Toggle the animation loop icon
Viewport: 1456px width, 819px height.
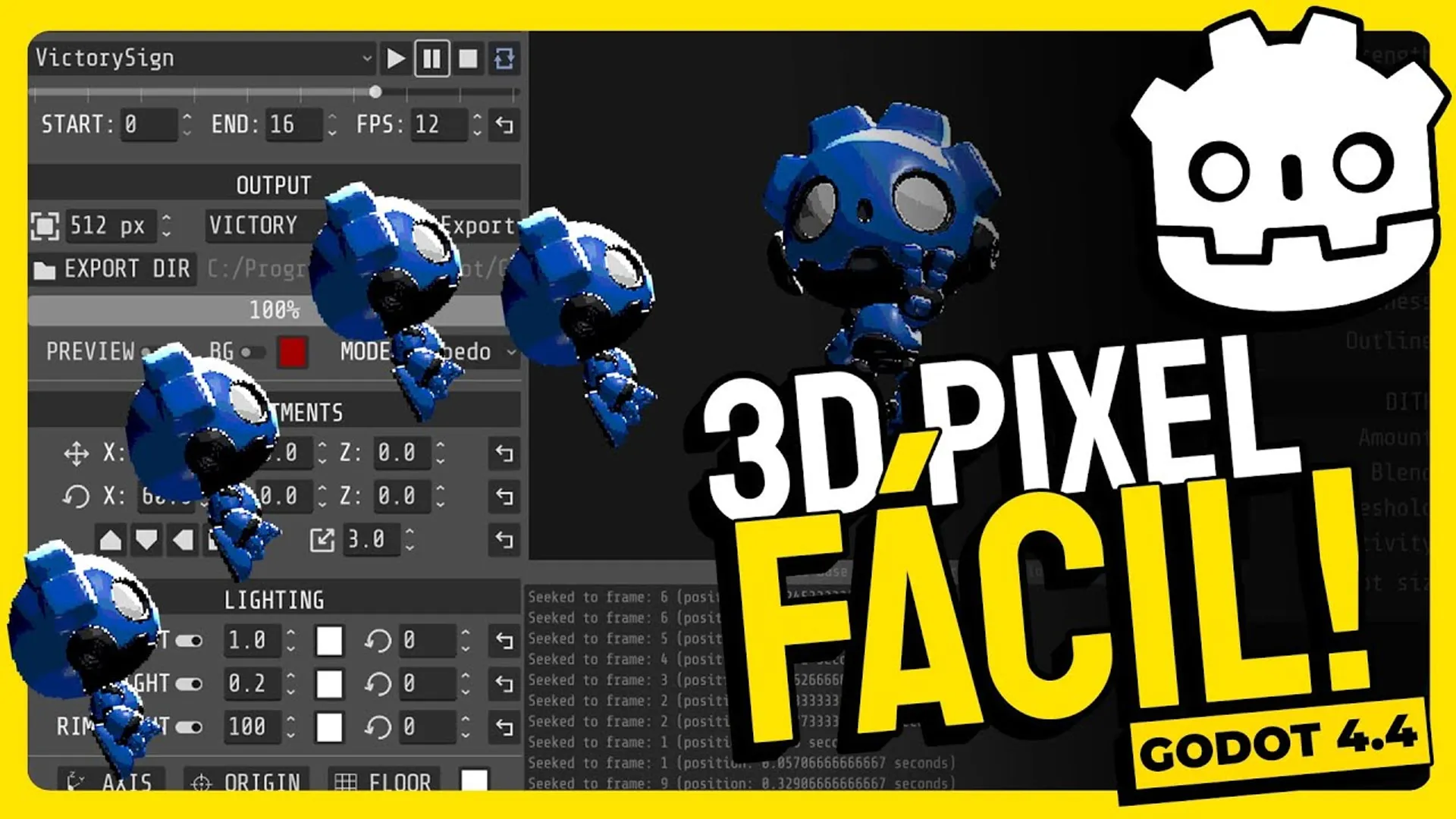tap(504, 58)
